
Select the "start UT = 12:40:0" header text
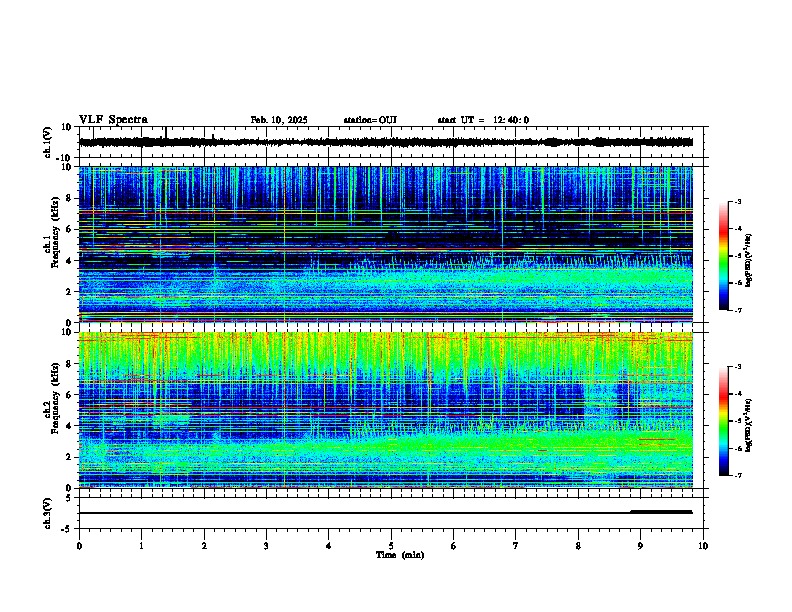(483, 120)
